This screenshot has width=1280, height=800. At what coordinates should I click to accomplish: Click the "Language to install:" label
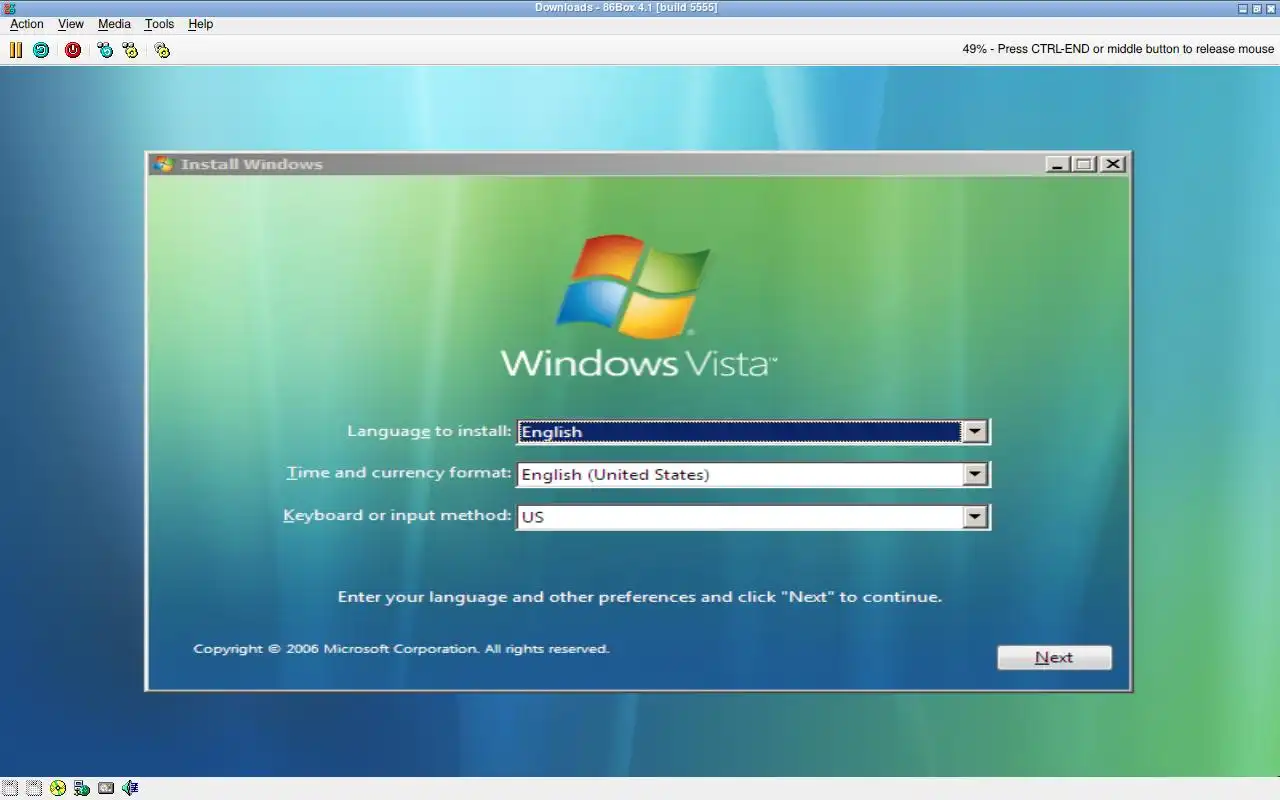pos(429,431)
